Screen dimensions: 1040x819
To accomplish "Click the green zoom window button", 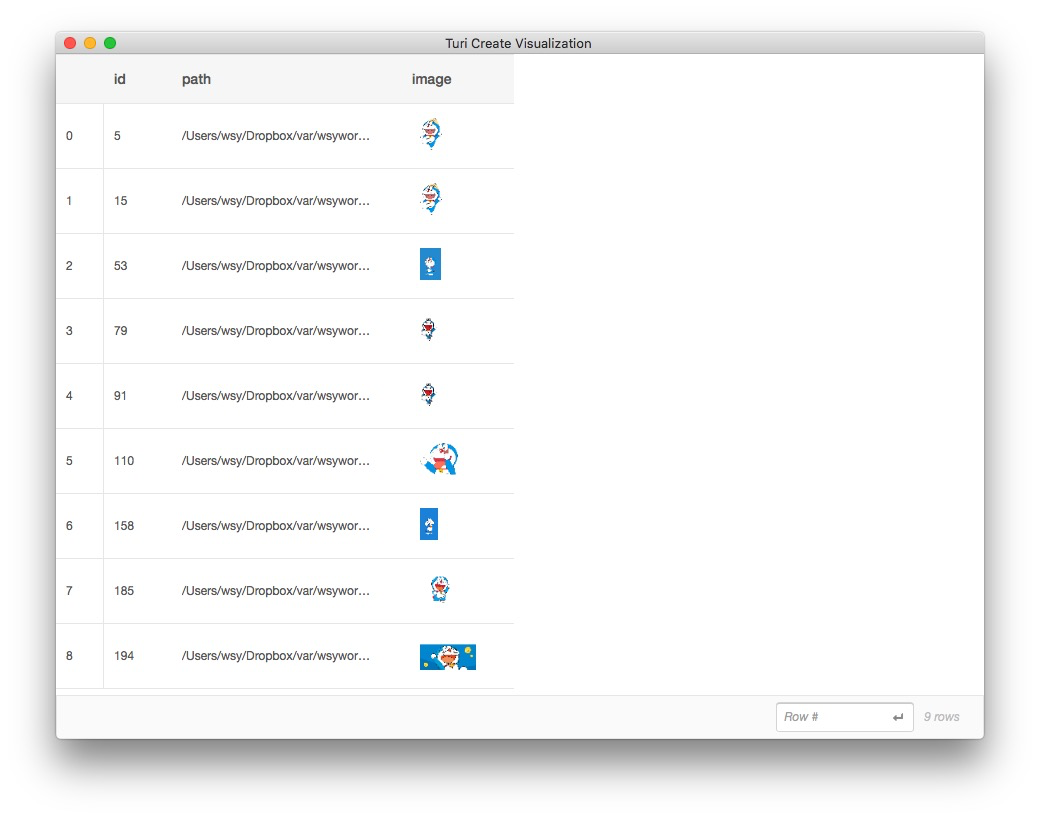I will coord(110,43).
